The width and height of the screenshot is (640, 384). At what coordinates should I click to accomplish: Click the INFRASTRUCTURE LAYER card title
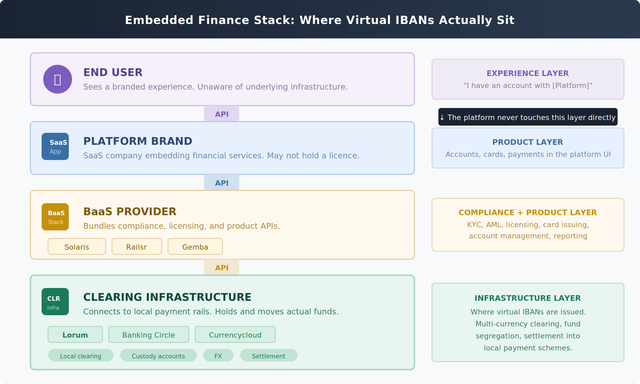(x=528, y=298)
